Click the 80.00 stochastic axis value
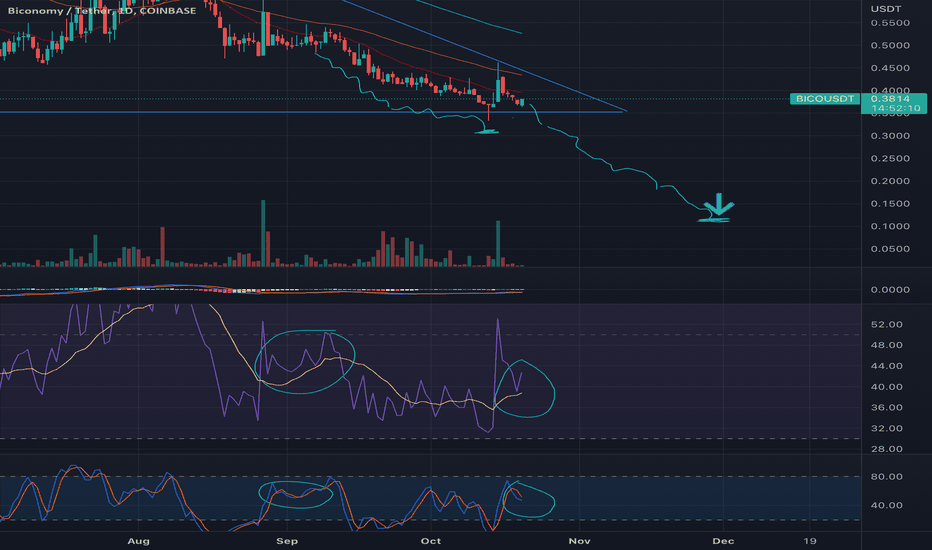Image resolution: width=932 pixels, height=550 pixels. 886,476
